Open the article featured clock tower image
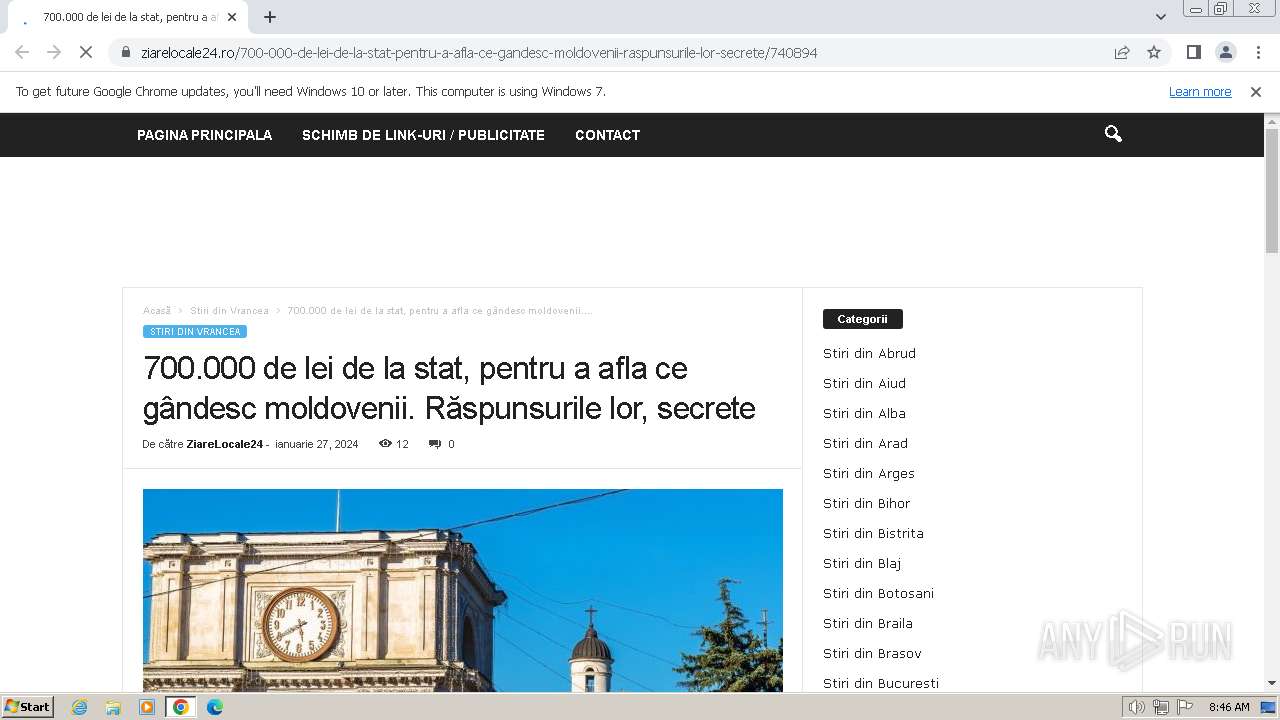The image size is (1280, 720). pos(463,590)
